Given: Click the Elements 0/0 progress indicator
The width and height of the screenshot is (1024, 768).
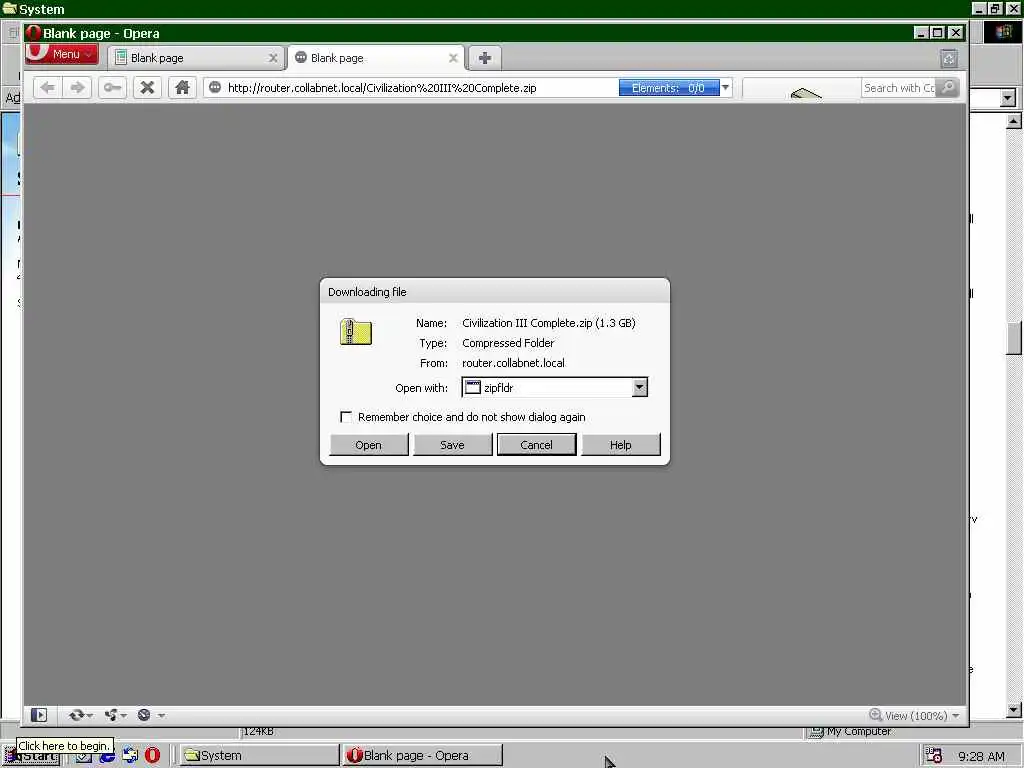Looking at the screenshot, I should [x=669, y=88].
